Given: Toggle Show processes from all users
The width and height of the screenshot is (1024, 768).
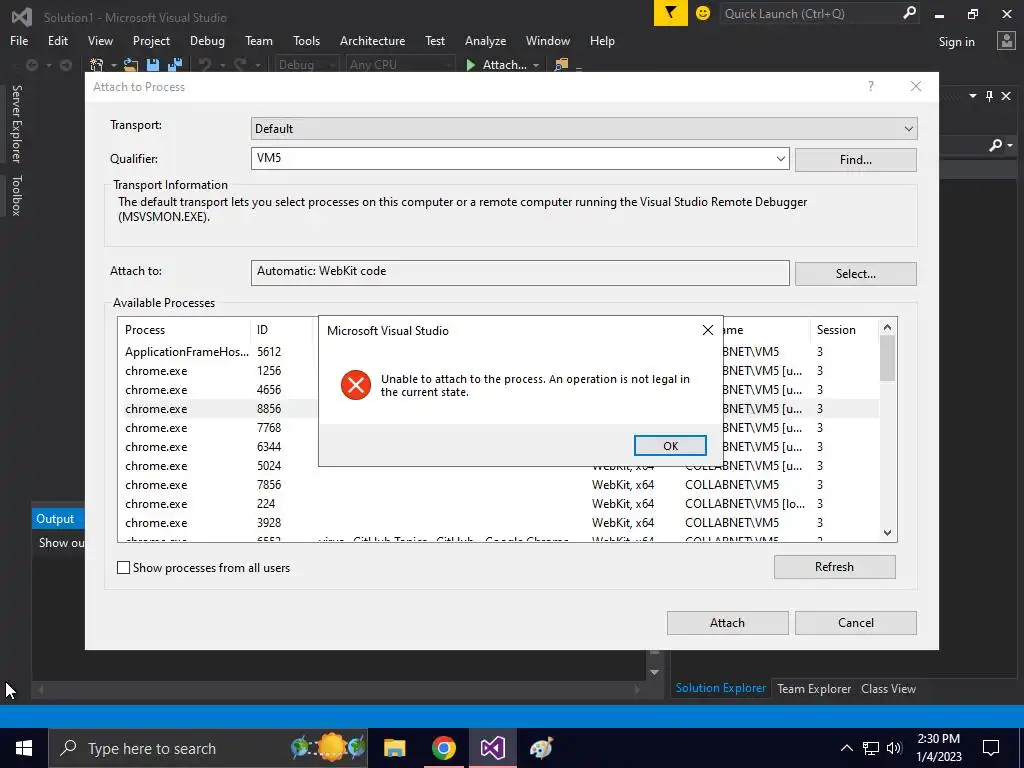Looking at the screenshot, I should coord(123,568).
